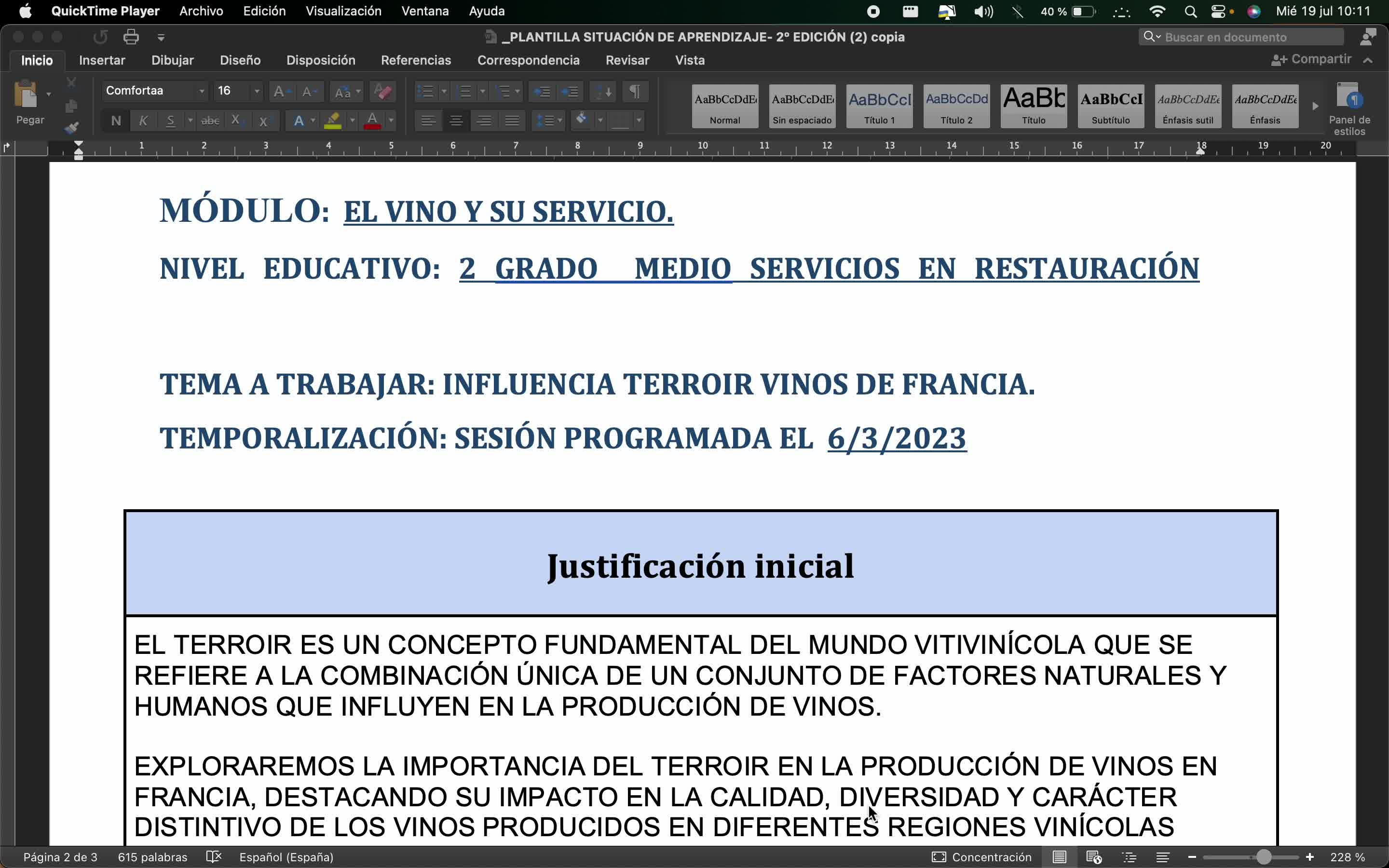The height and width of the screenshot is (868, 1389).
Task: Toggle paragraph marks pilcrow display
Action: (635, 91)
